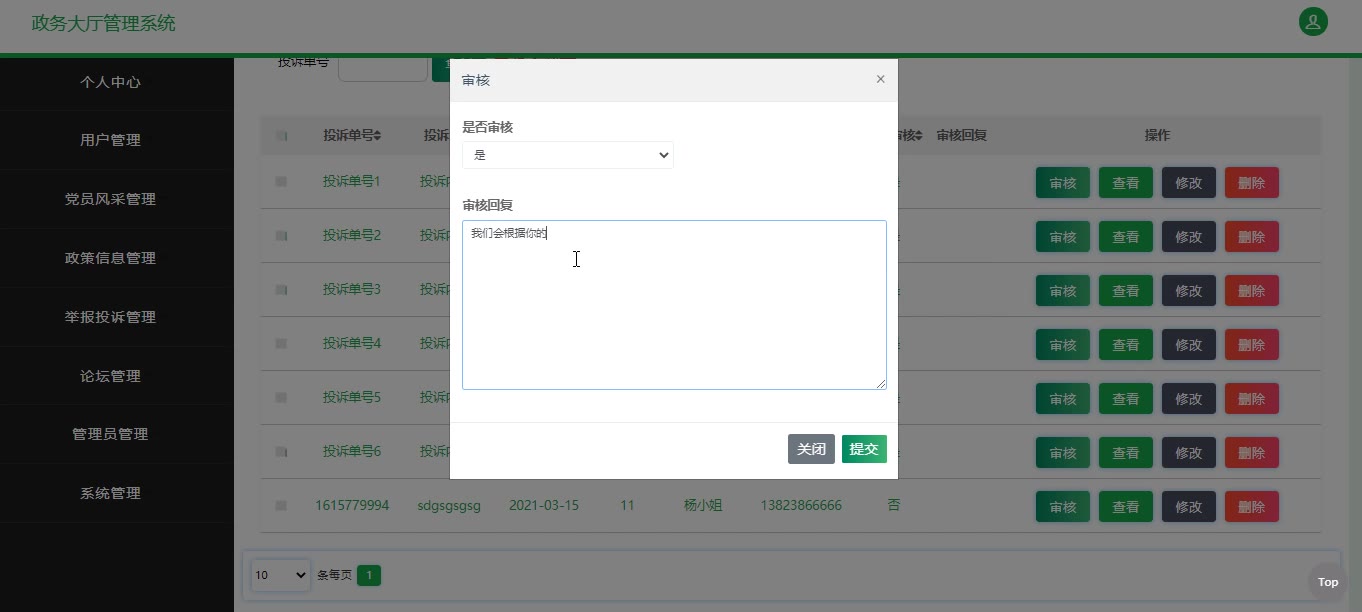Click the date cell 2021-03-15
Viewport: 1362px width, 612px height.
coord(544,506)
